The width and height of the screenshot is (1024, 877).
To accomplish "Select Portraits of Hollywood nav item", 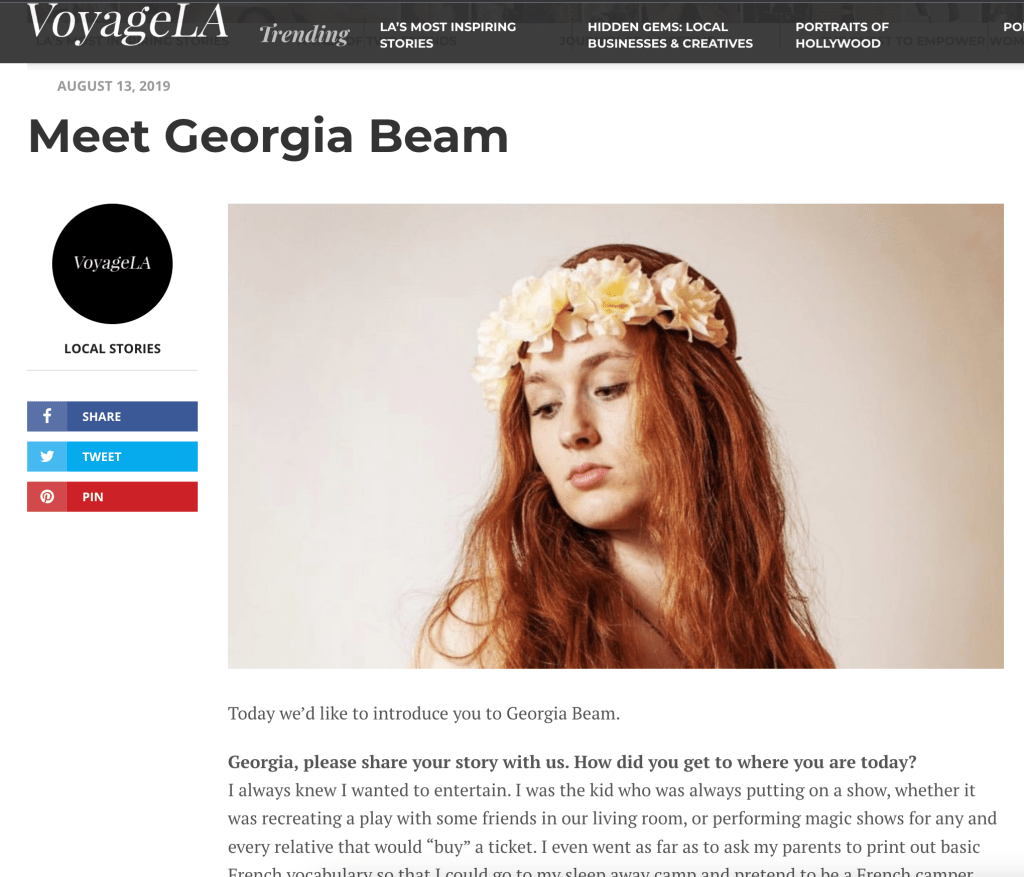I will (x=842, y=35).
